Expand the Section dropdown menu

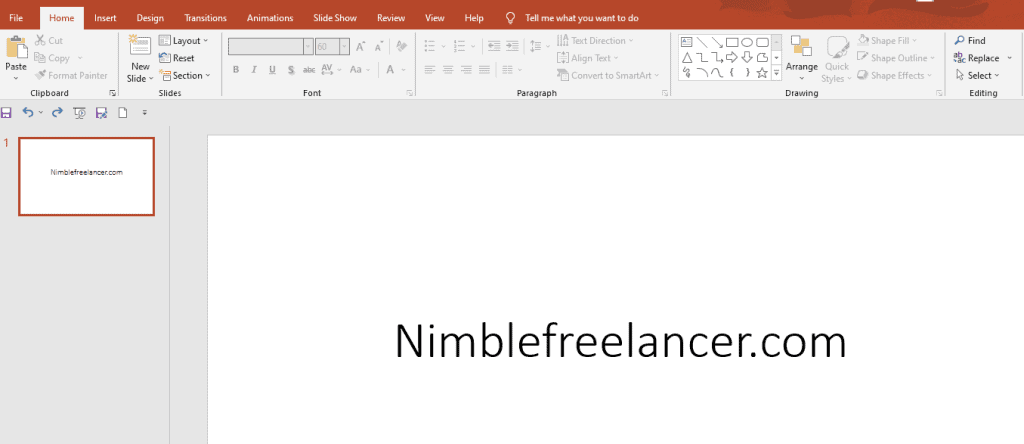pos(185,76)
